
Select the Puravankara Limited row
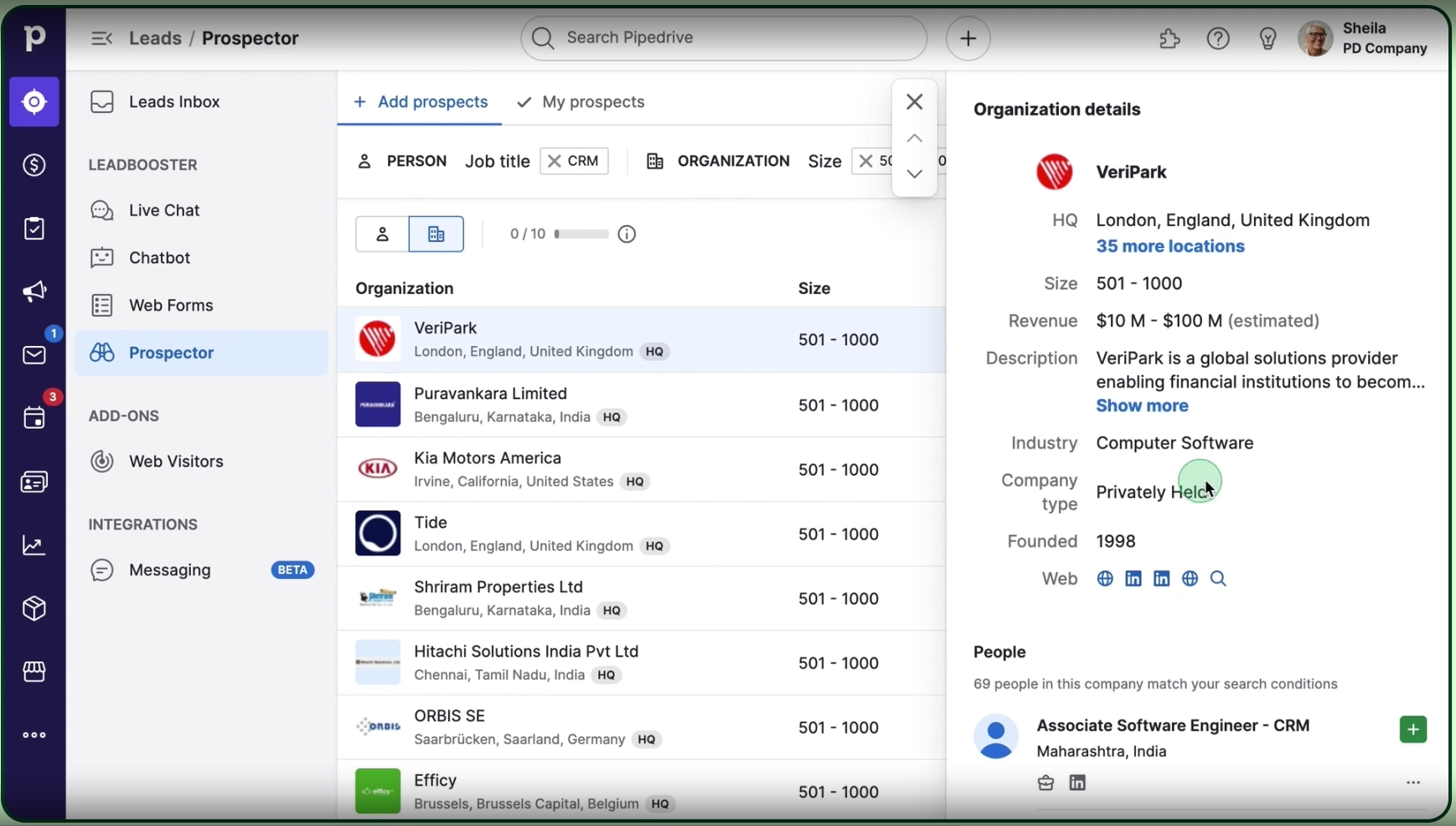tap(642, 405)
